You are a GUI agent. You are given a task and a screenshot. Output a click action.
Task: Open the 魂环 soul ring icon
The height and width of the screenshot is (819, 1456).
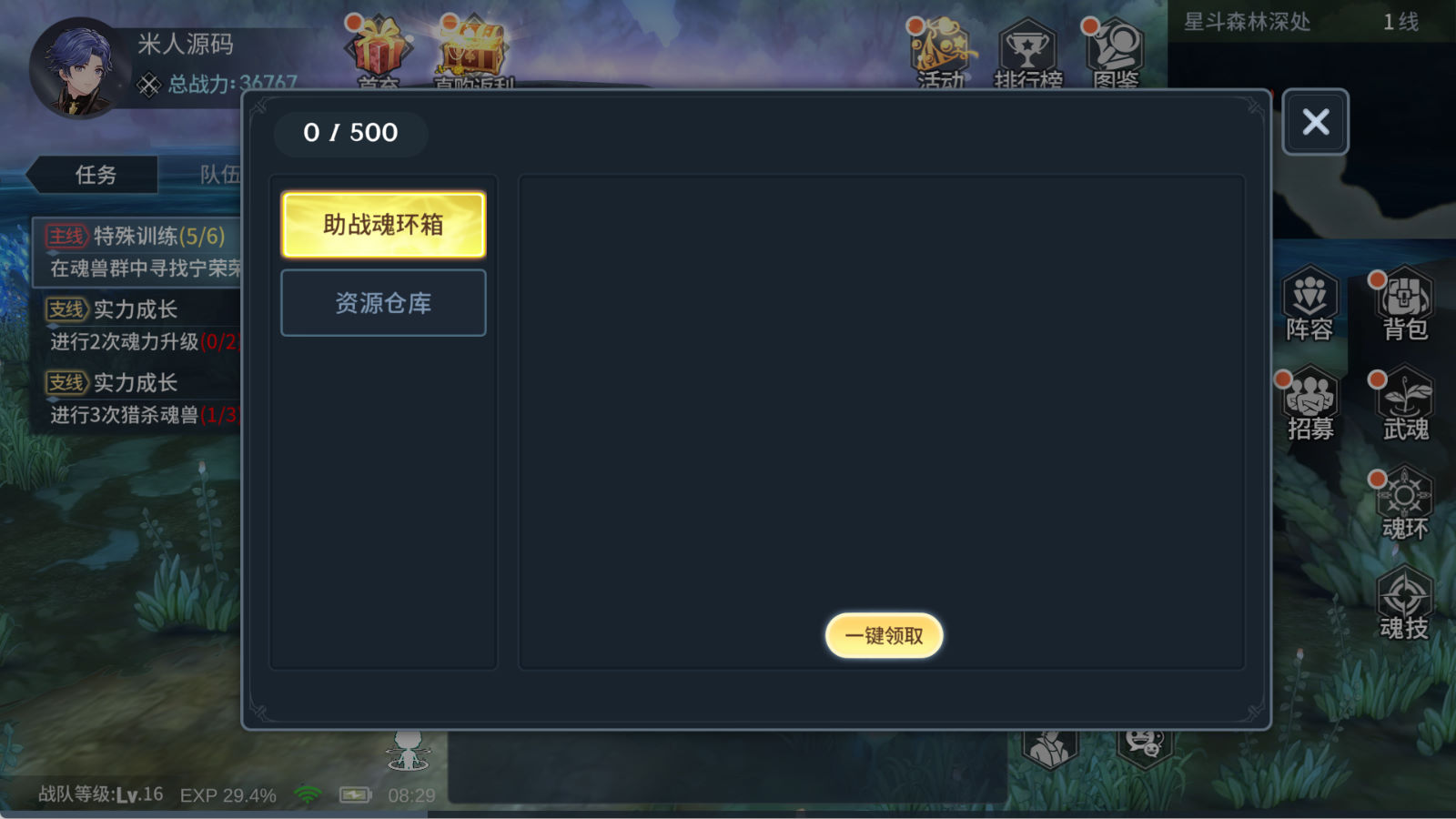pyautogui.click(x=1405, y=504)
